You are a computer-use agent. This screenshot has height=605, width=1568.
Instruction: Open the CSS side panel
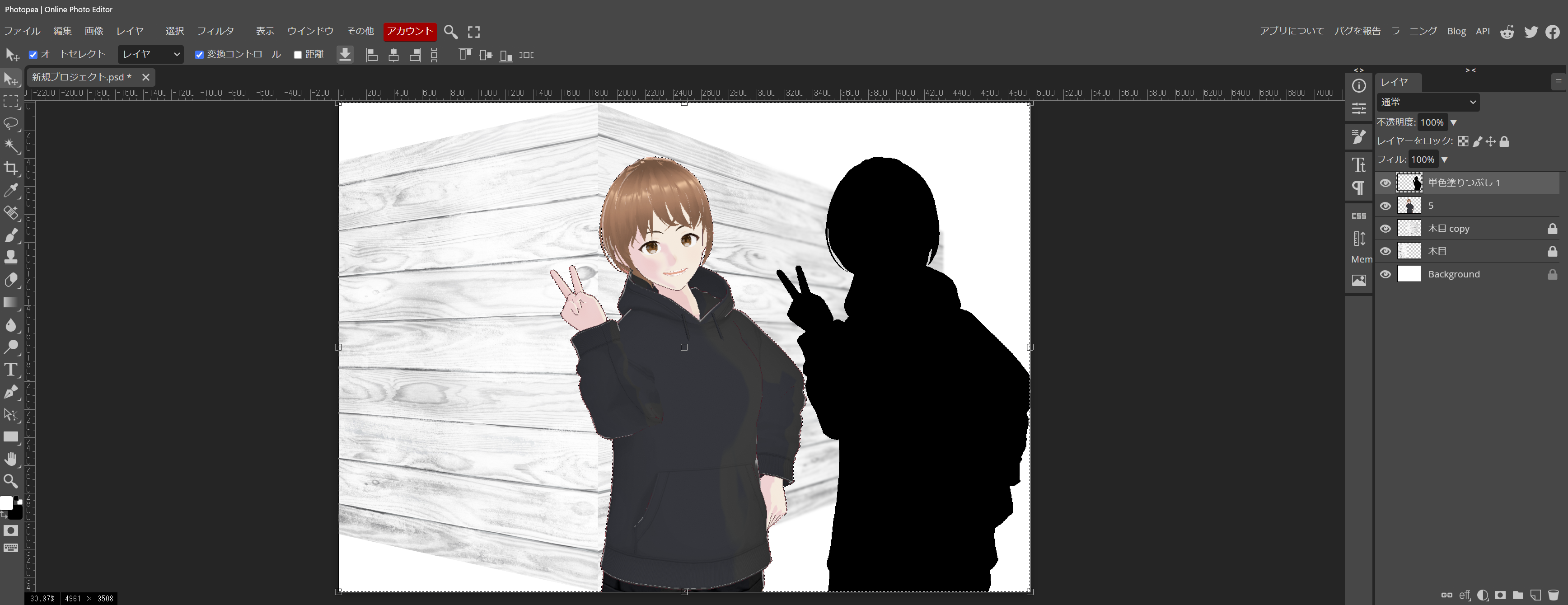(x=1358, y=216)
